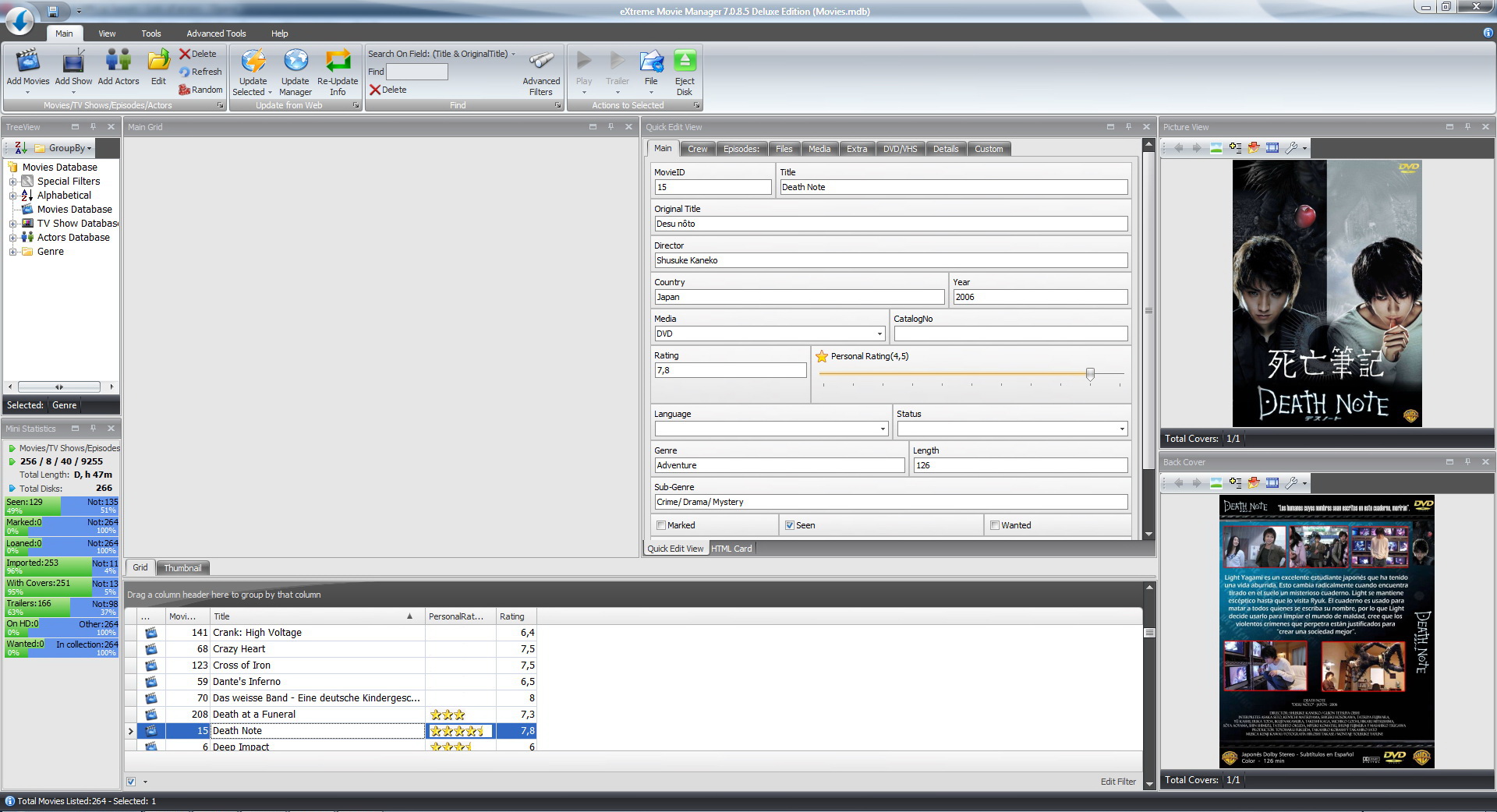
Task: Open the Edit folder icon
Action: (159, 61)
